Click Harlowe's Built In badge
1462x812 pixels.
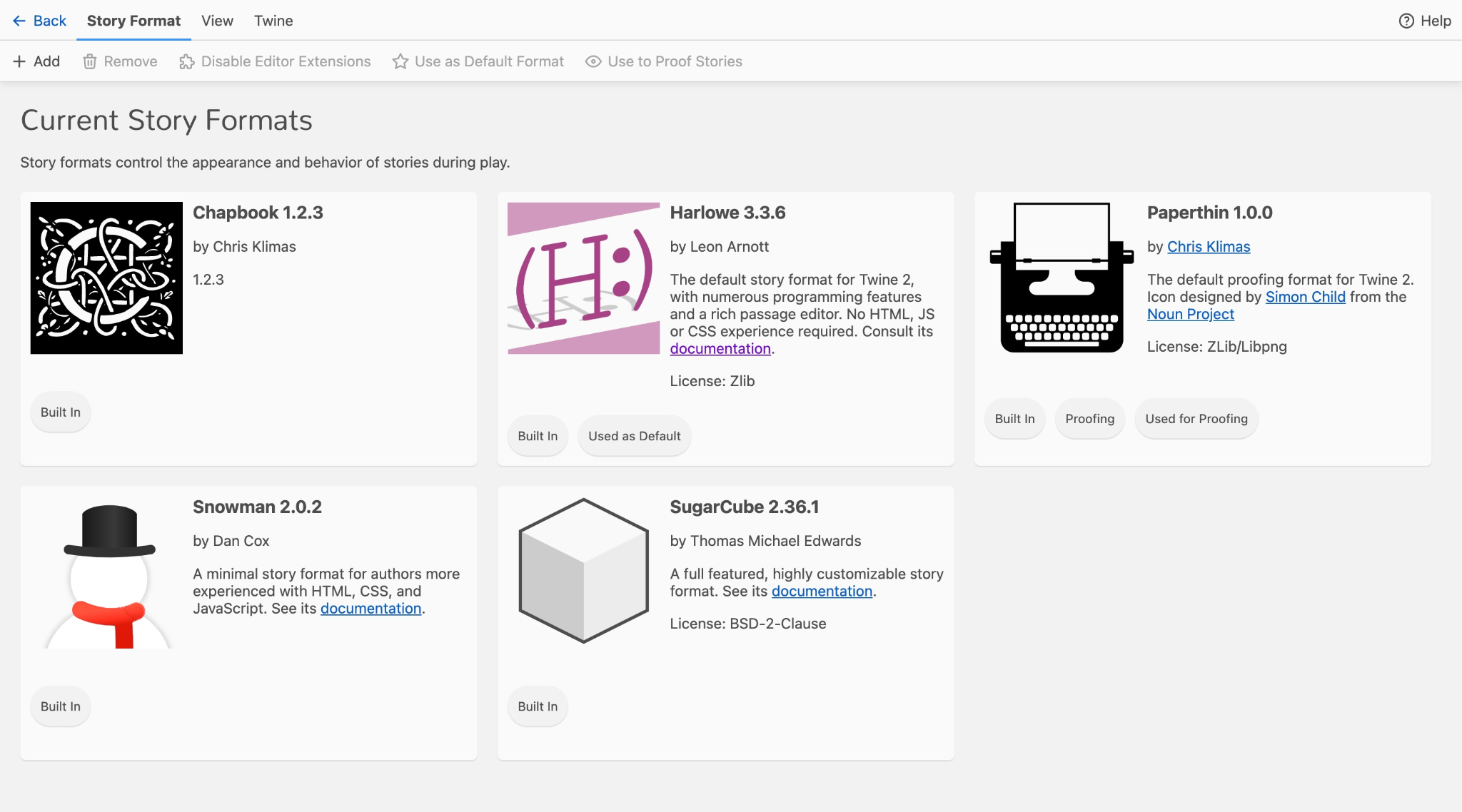point(538,436)
